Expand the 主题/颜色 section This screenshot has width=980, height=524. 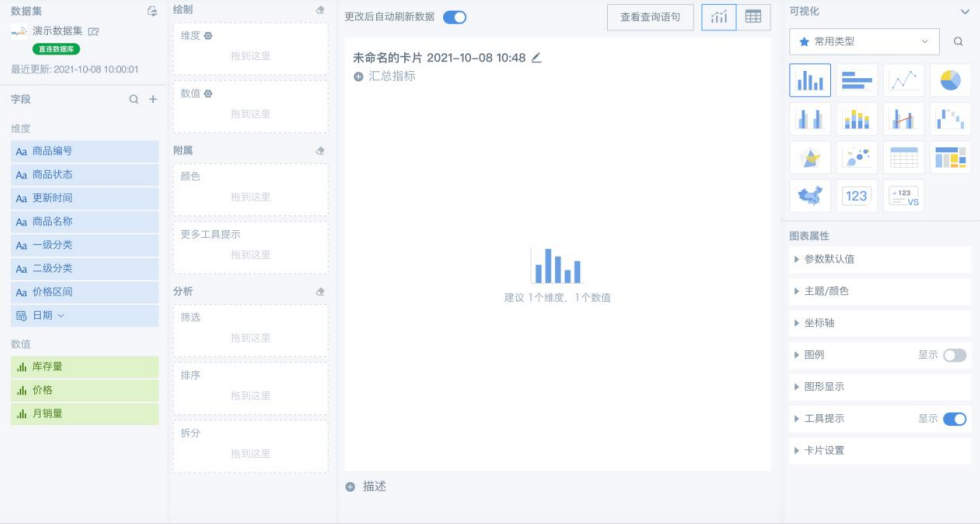[x=826, y=291]
